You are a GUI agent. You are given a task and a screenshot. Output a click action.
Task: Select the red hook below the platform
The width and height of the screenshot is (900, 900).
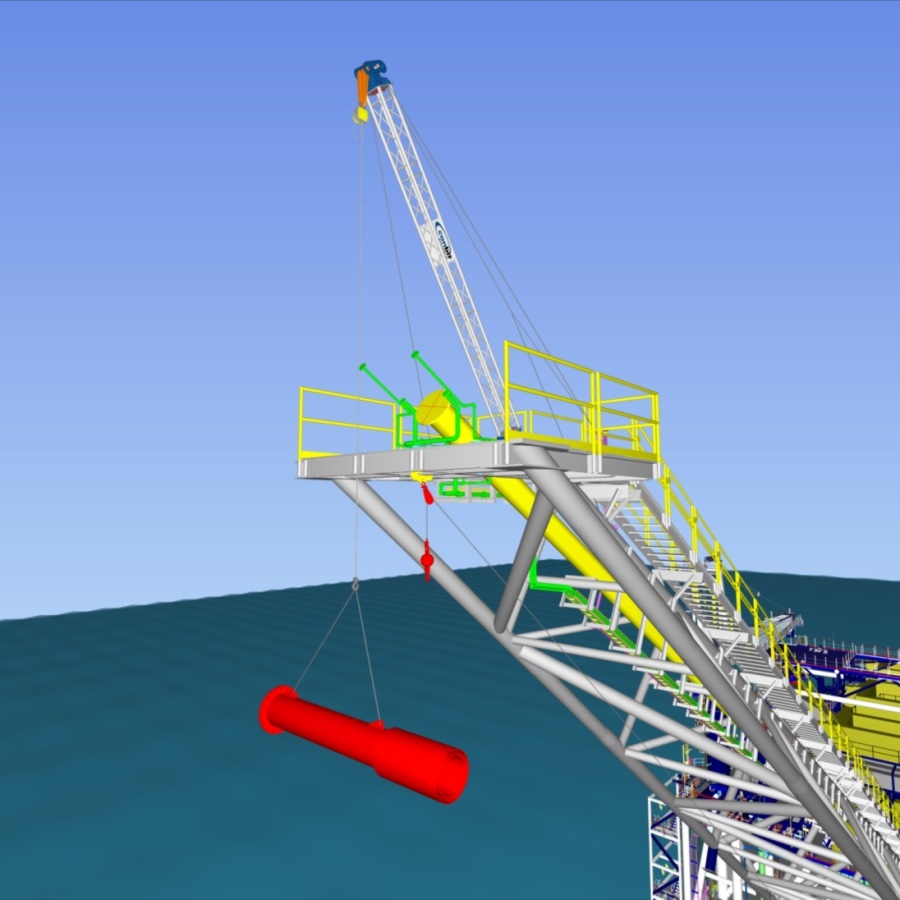(x=427, y=559)
